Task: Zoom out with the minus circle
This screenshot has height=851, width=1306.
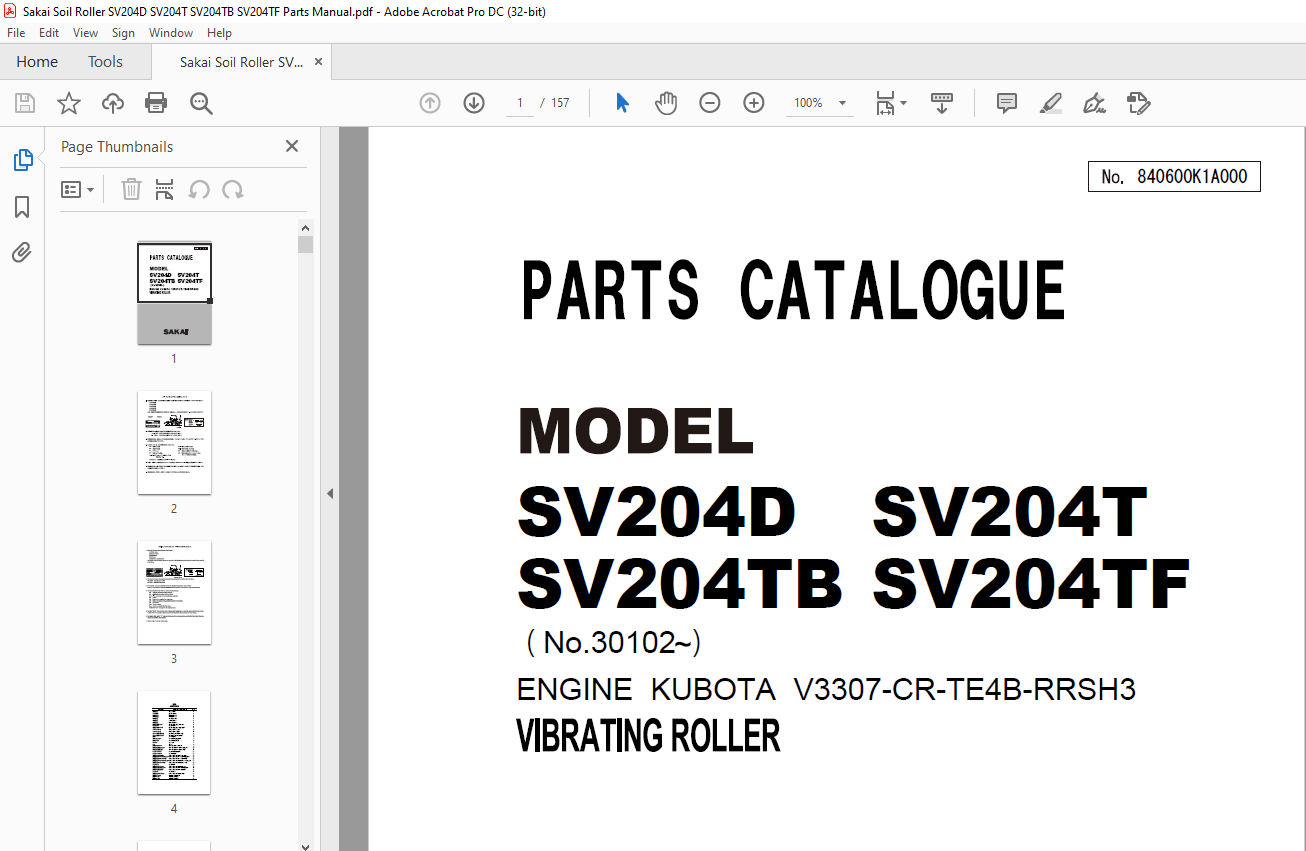Action: [x=710, y=103]
